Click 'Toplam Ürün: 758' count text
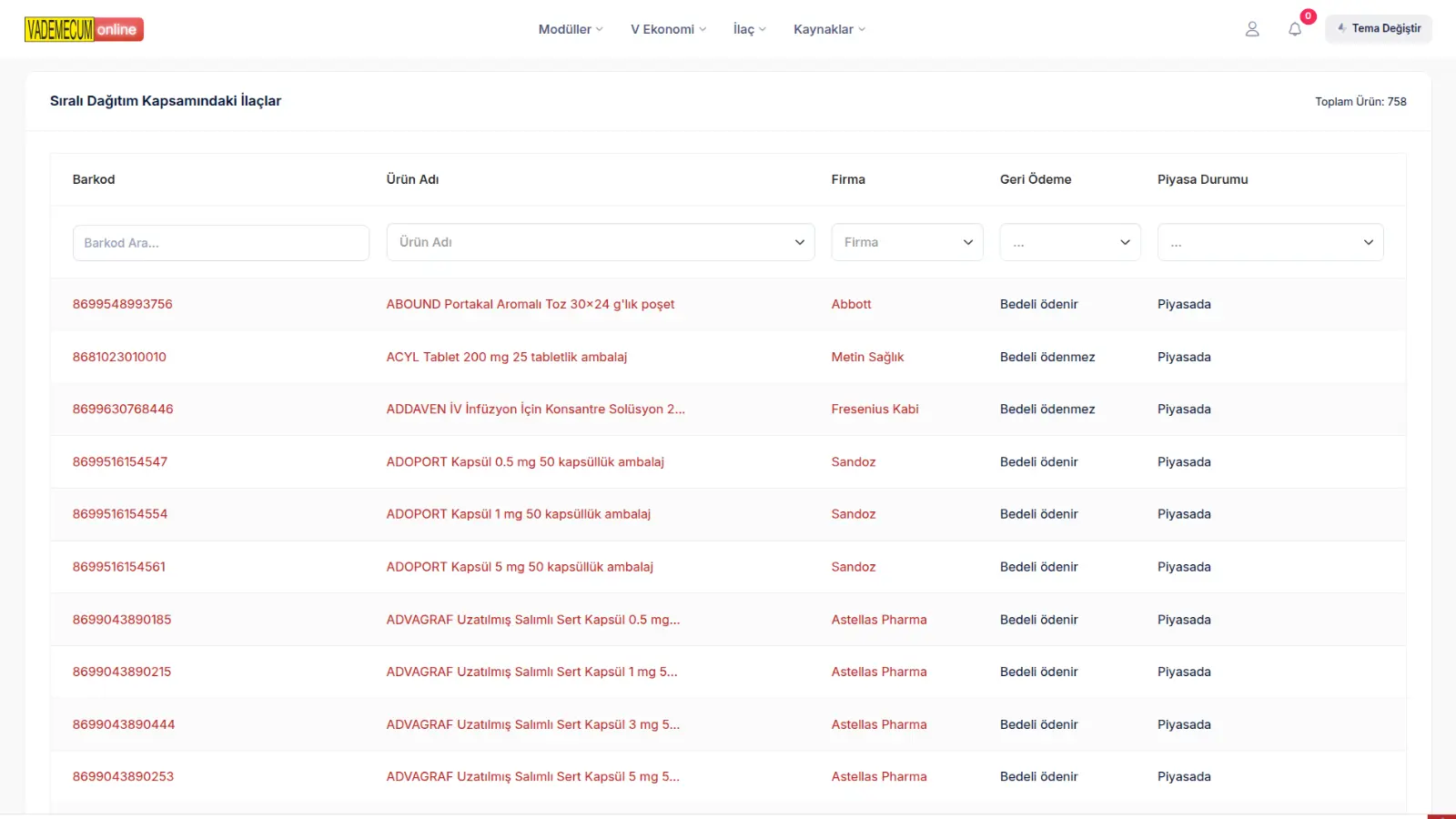This screenshot has height=819, width=1456. (x=1360, y=101)
